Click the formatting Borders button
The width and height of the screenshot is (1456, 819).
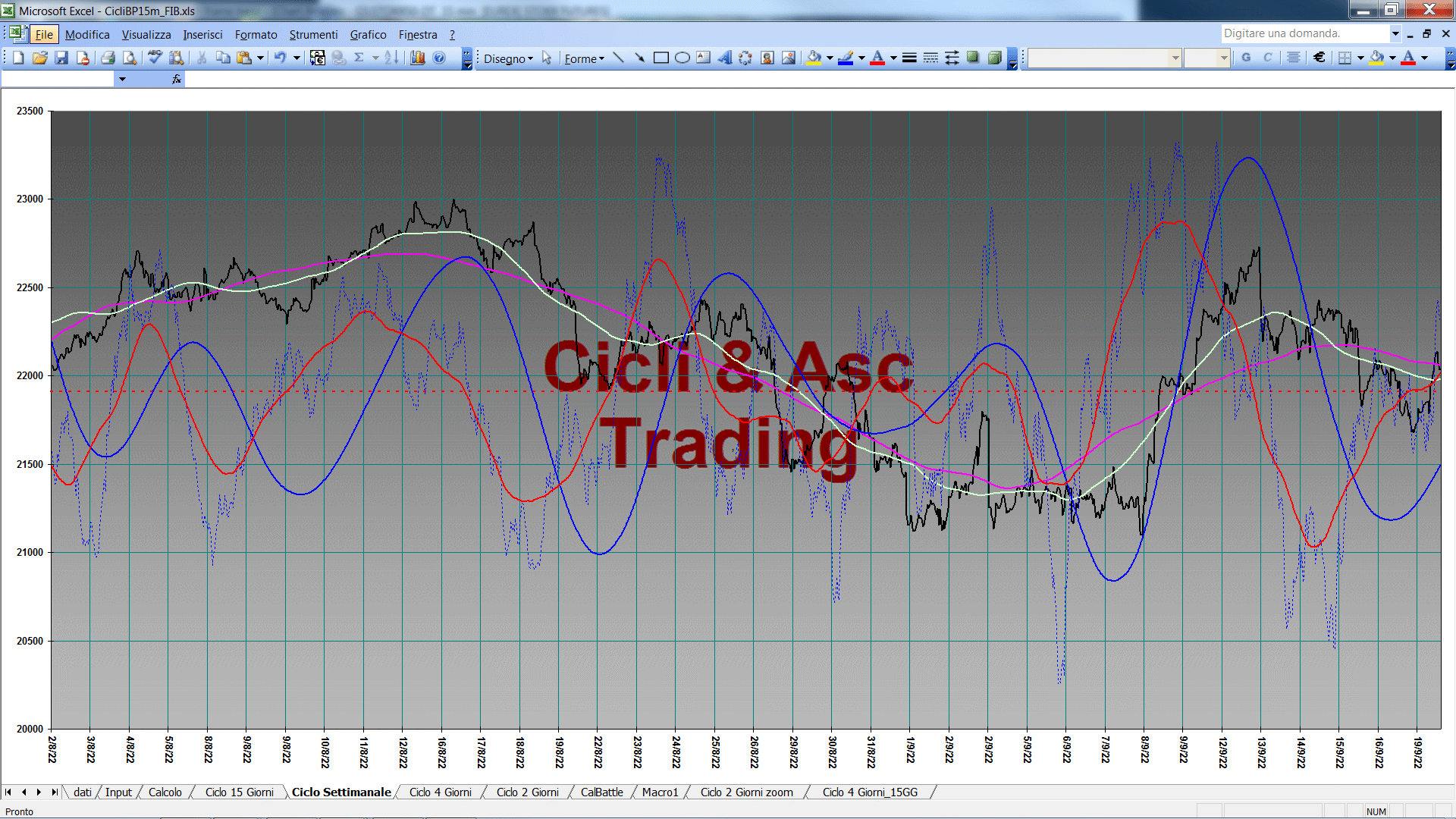pos(1345,58)
